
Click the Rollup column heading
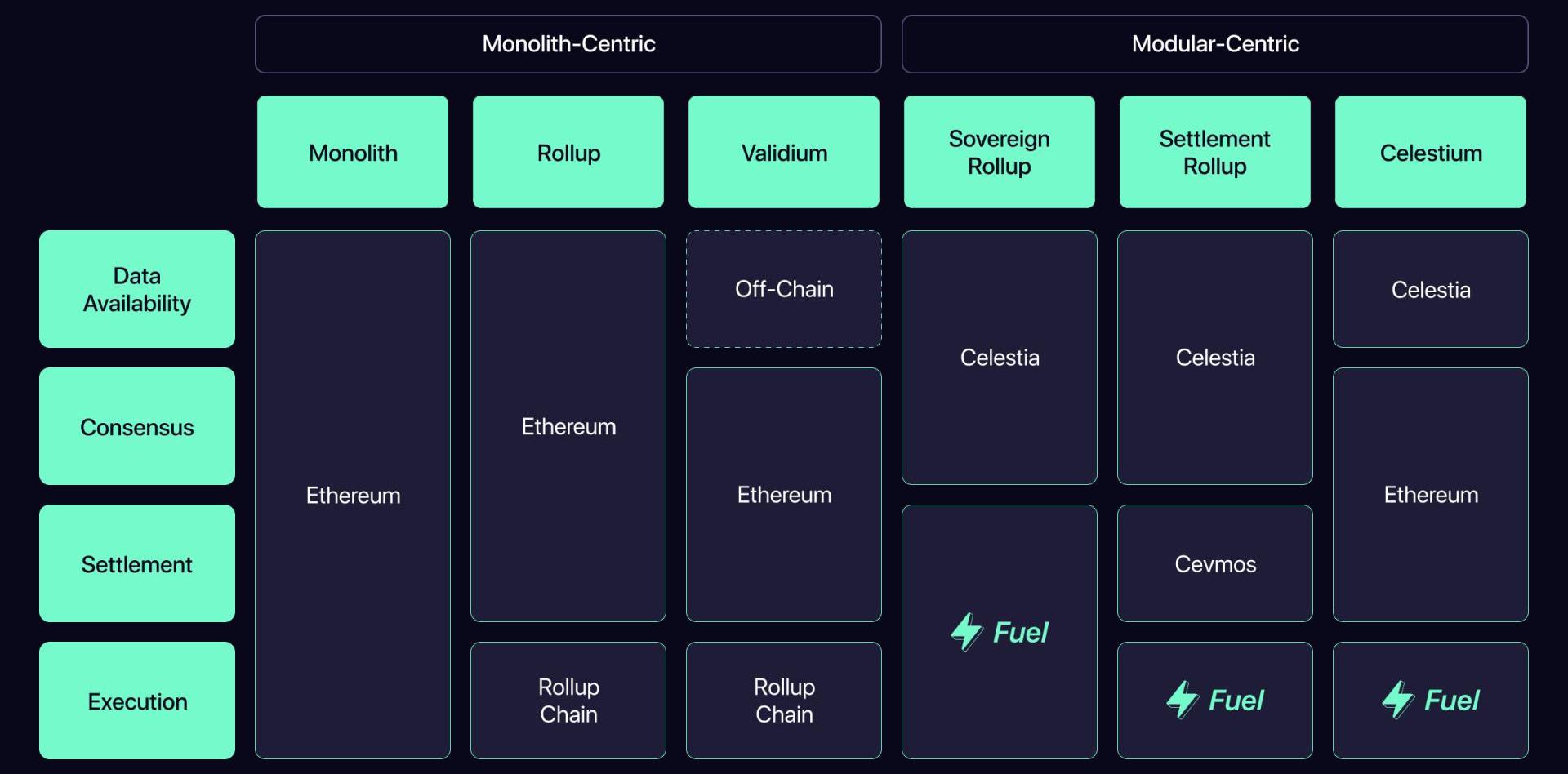pos(568,152)
